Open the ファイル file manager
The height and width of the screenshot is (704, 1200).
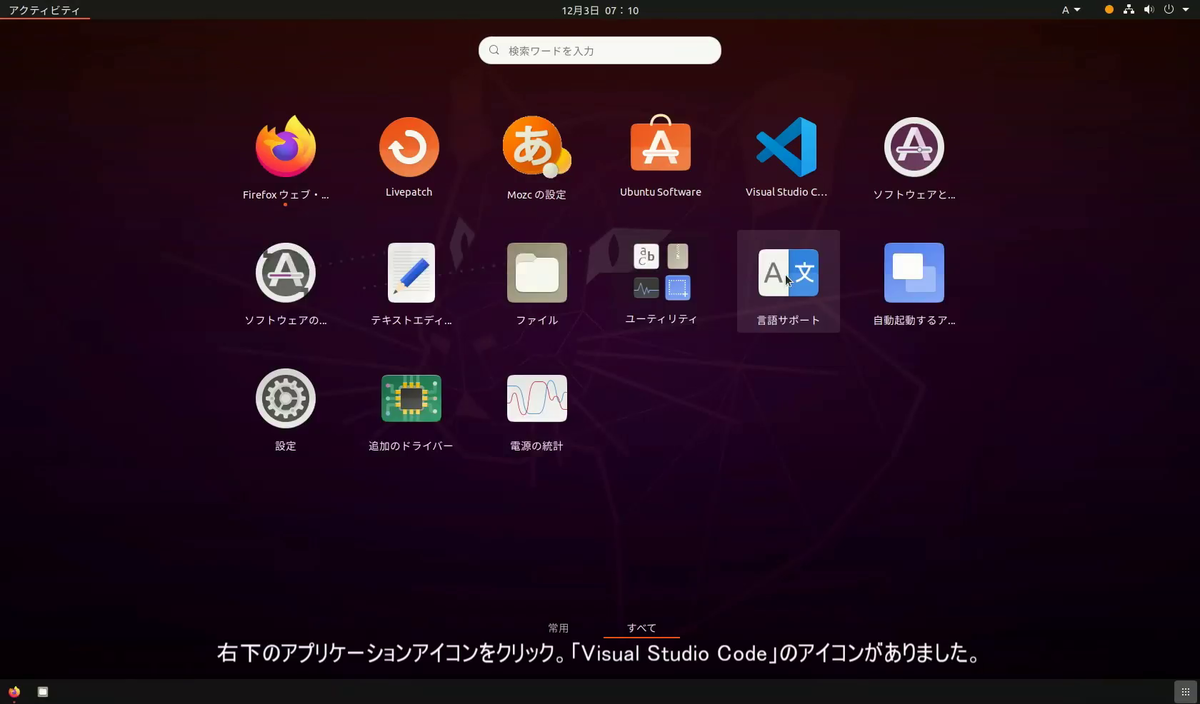[536, 272]
